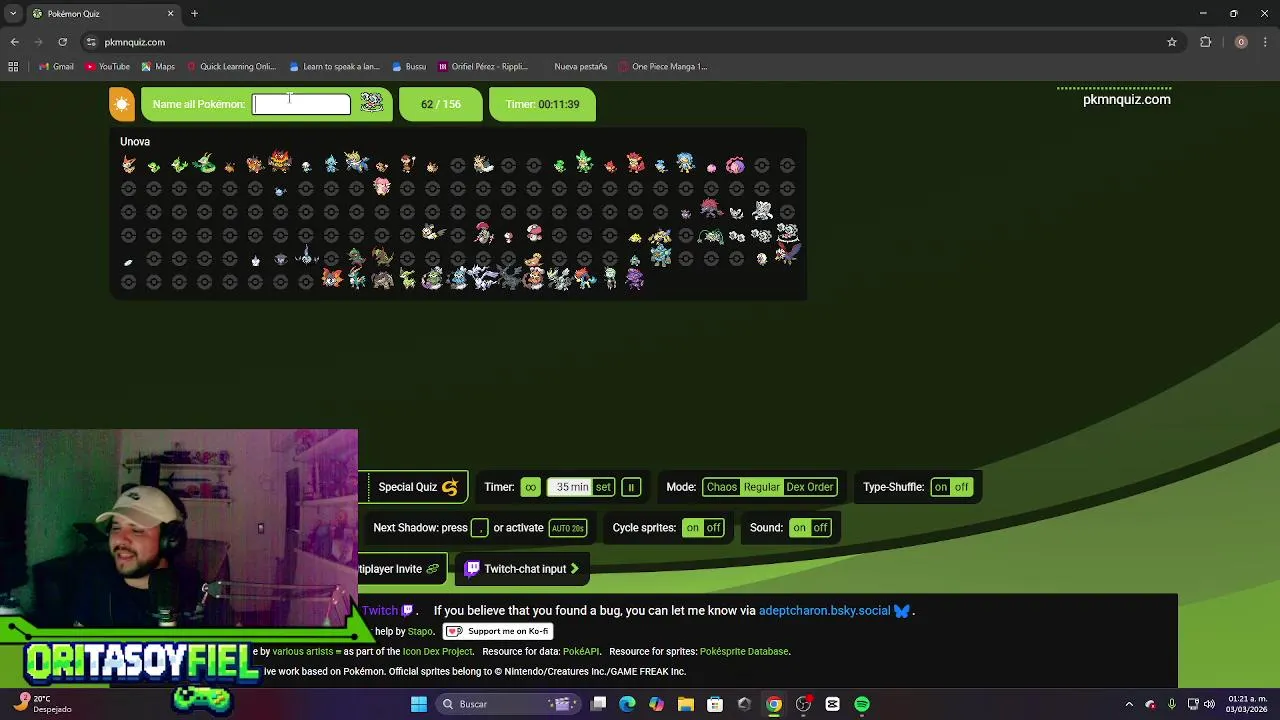Viewport: 1280px width, 720px height.
Task: Open the Windows Start menu
Action: (x=419, y=704)
